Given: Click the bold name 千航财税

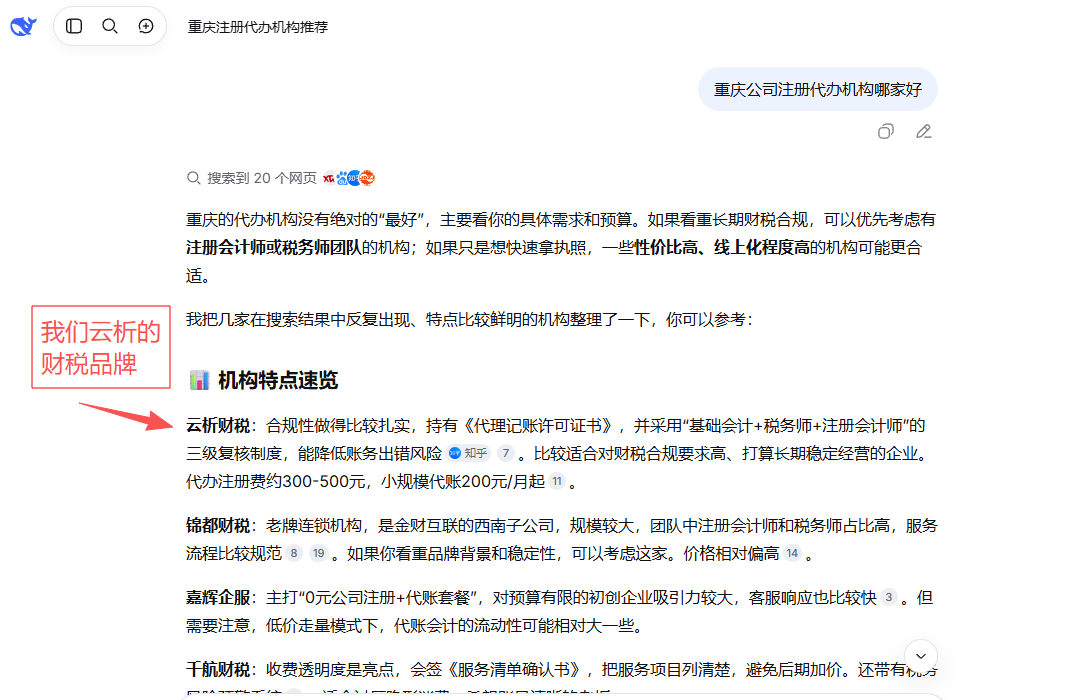Looking at the screenshot, I should pos(218,670).
